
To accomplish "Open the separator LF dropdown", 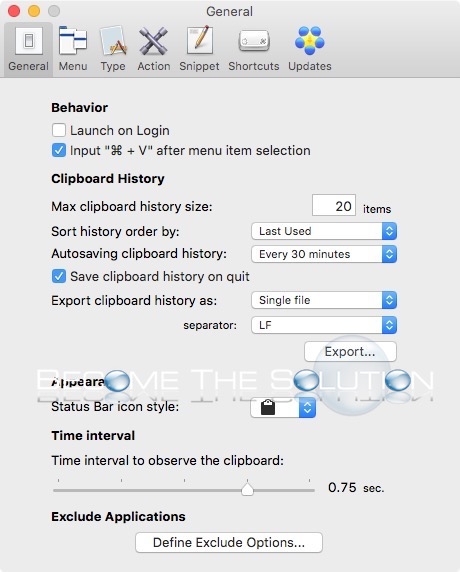I will coord(324,325).
